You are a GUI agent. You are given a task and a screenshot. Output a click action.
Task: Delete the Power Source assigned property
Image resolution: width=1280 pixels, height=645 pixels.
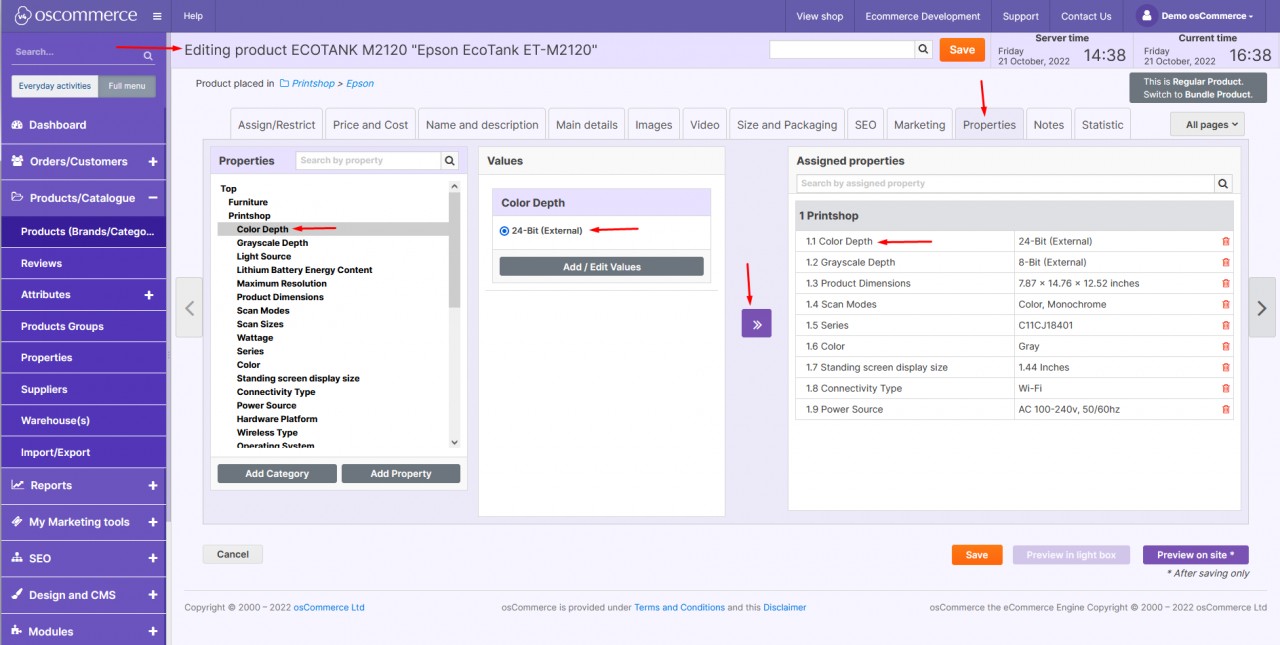(x=1226, y=410)
